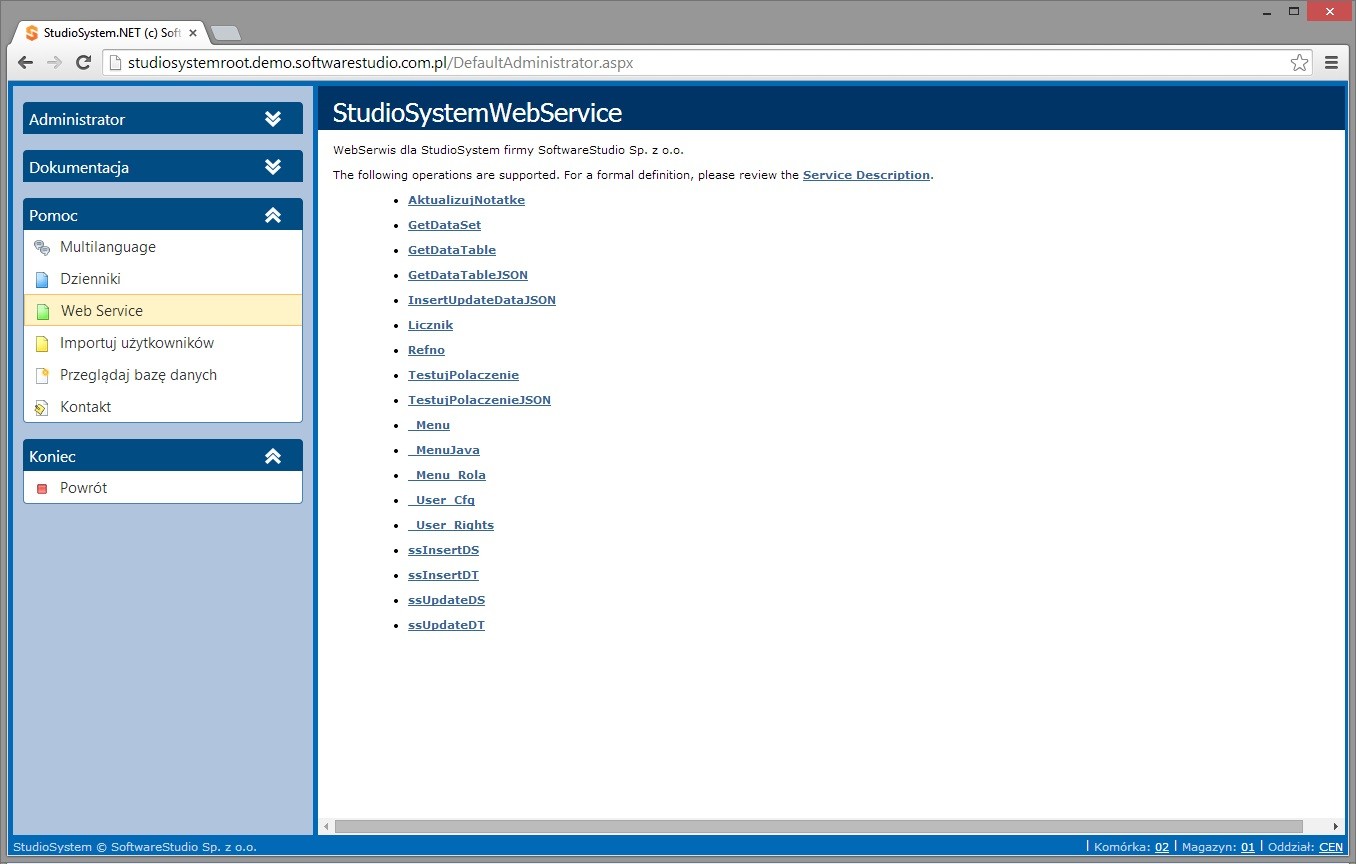Click Oddział value CEN in status bar

pyautogui.click(x=1331, y=847)
